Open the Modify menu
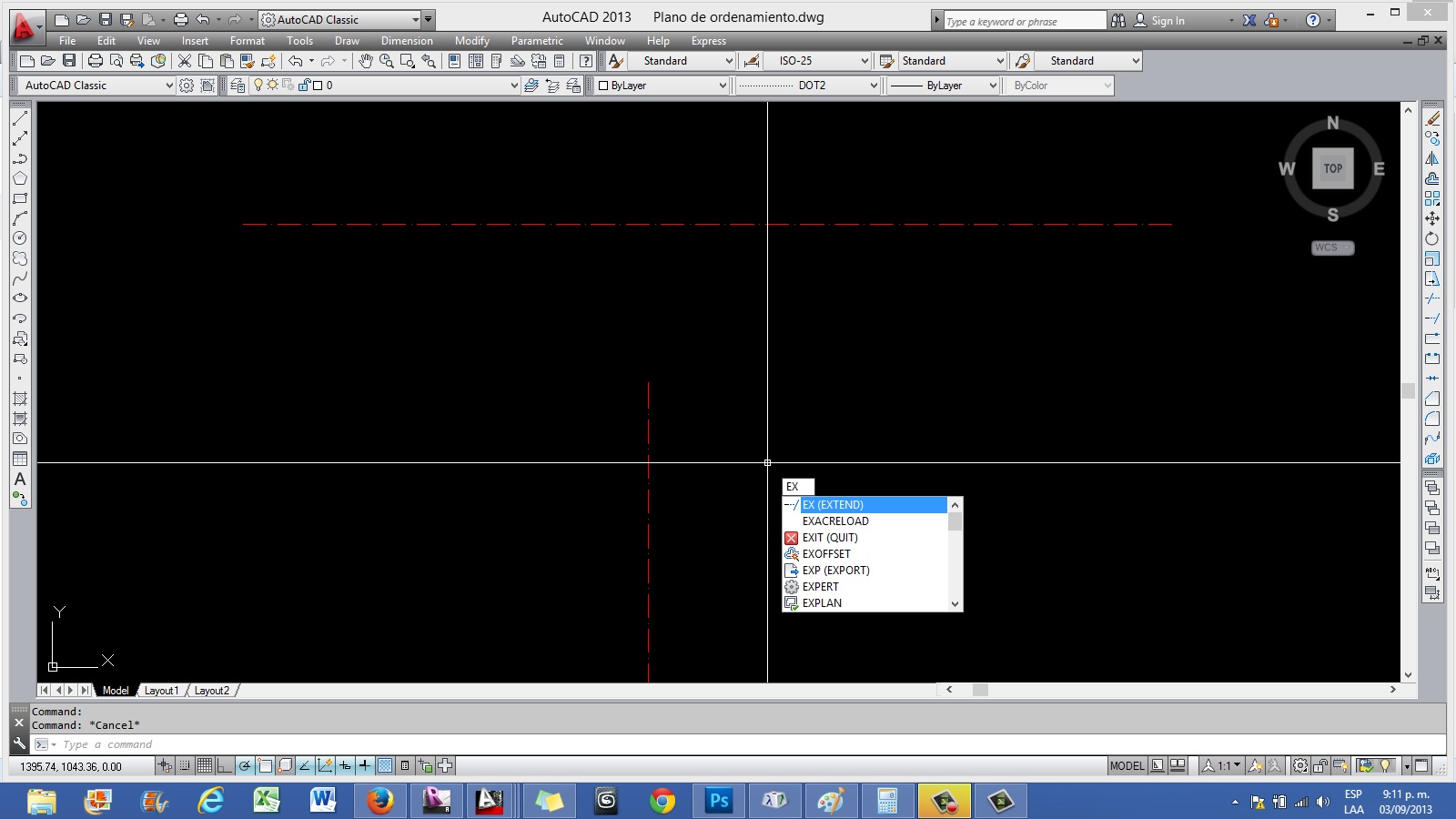This screenshot has height=819, width=1456. point(472,41)
